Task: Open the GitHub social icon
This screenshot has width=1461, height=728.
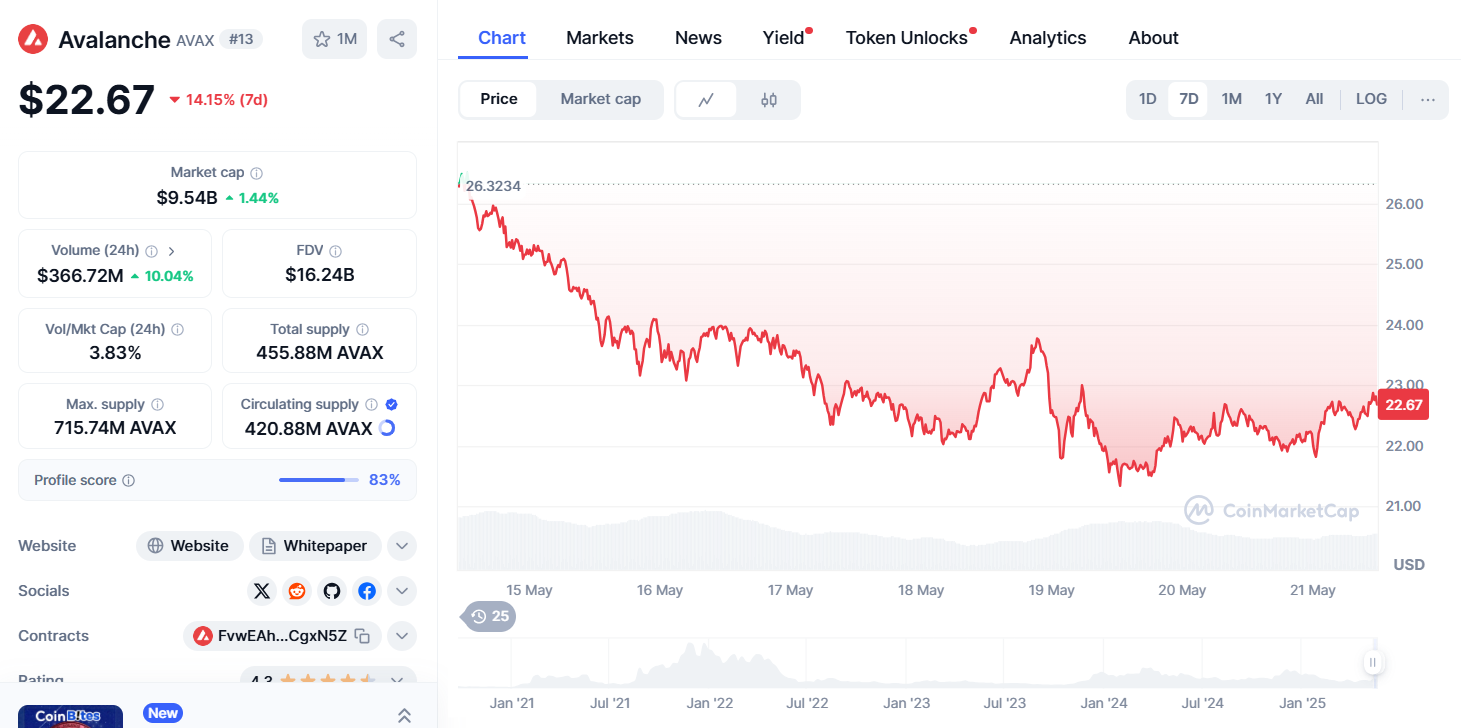Action: pyautogui.click(x=332, y=591)
